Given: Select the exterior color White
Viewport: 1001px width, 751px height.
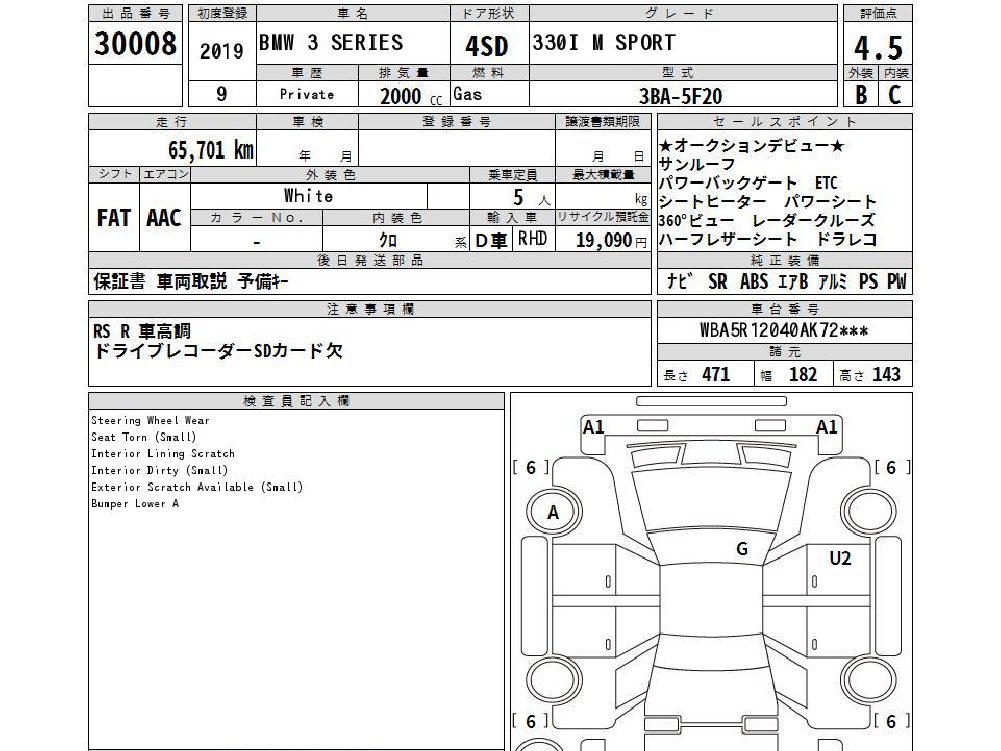Looking at the screenshot, I should tap(308, 195).
